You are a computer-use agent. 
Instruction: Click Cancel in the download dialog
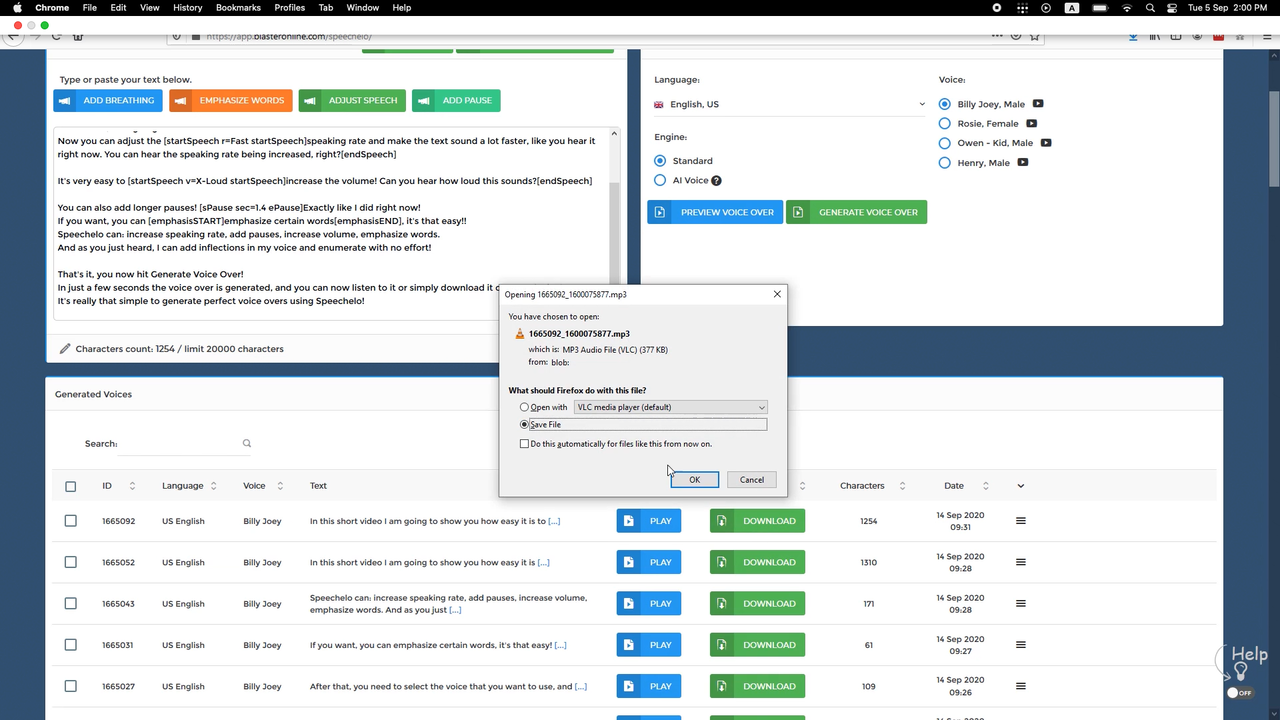click(x=752, y=480)
